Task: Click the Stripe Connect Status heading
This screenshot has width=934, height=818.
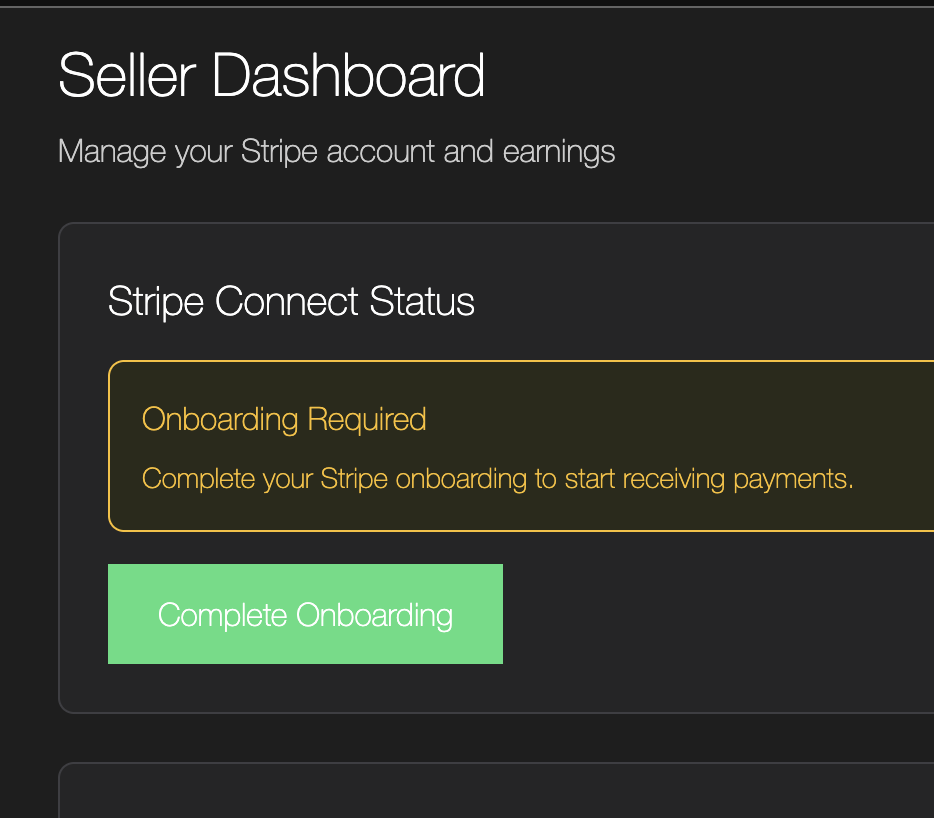Action: [291, 301]
